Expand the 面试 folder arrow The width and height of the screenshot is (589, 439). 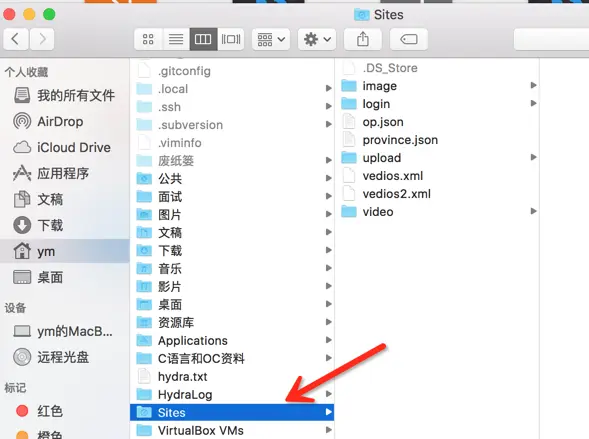[x=329, y=196]
